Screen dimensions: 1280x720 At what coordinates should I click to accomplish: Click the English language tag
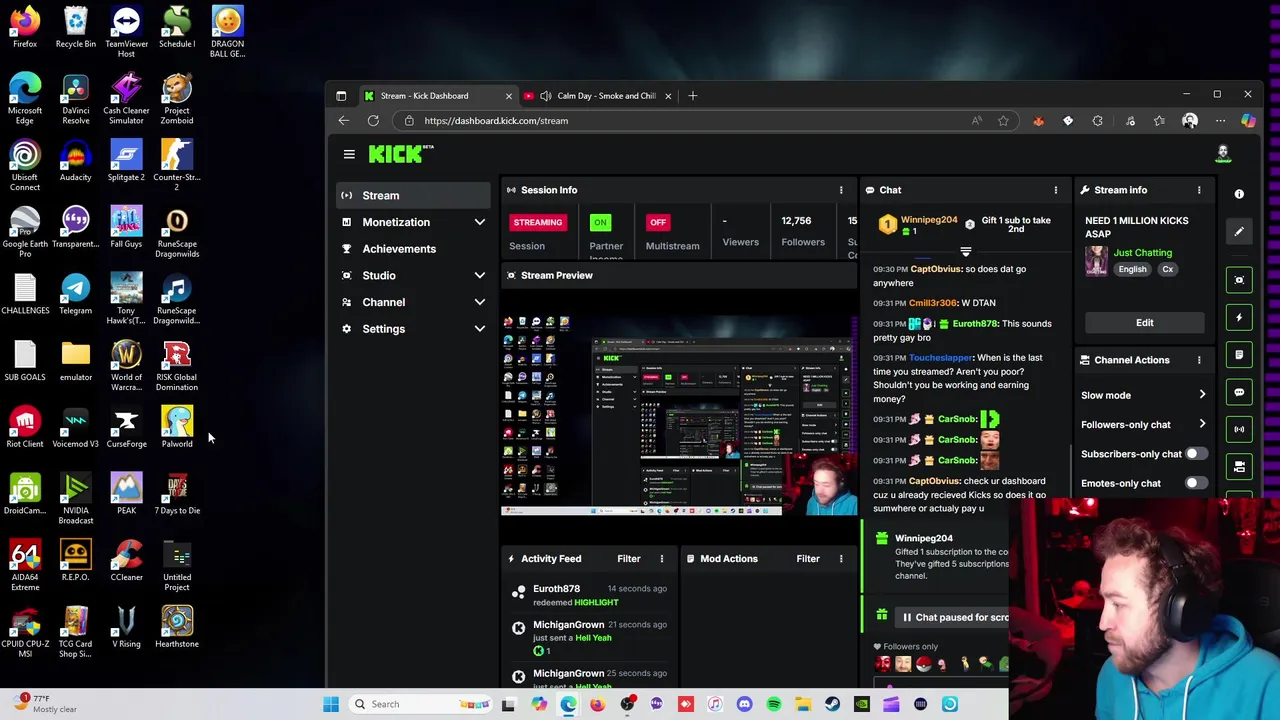pyautogui.click(x=1132, y=269)
